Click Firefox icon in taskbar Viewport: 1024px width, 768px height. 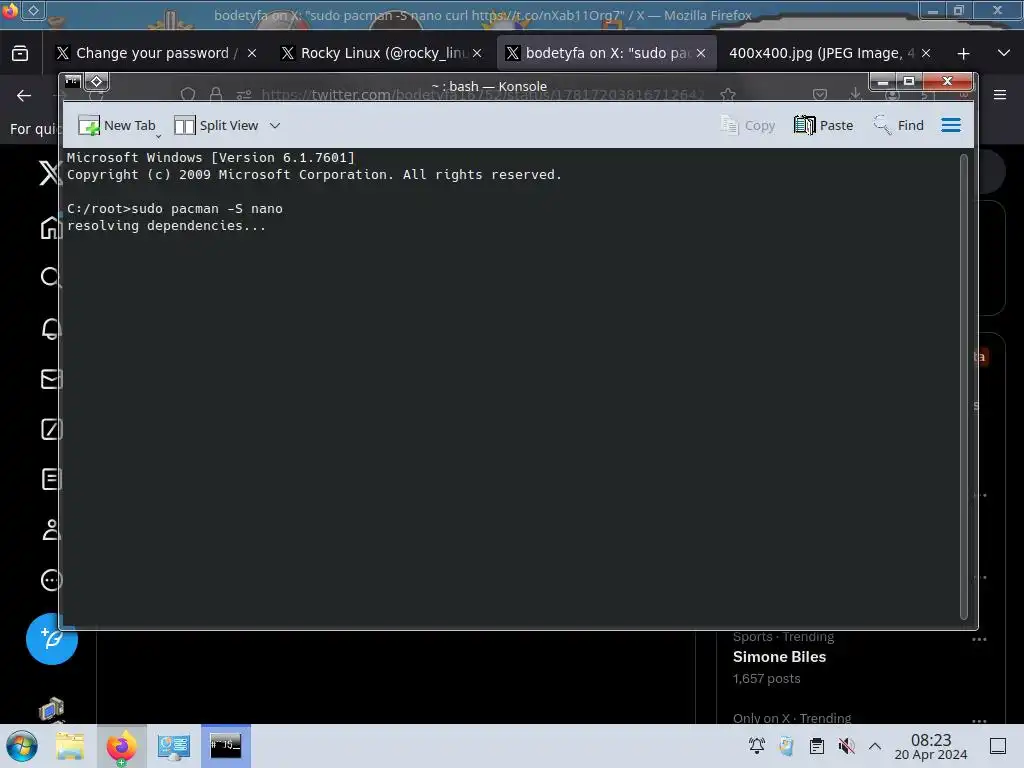[121, 746]
